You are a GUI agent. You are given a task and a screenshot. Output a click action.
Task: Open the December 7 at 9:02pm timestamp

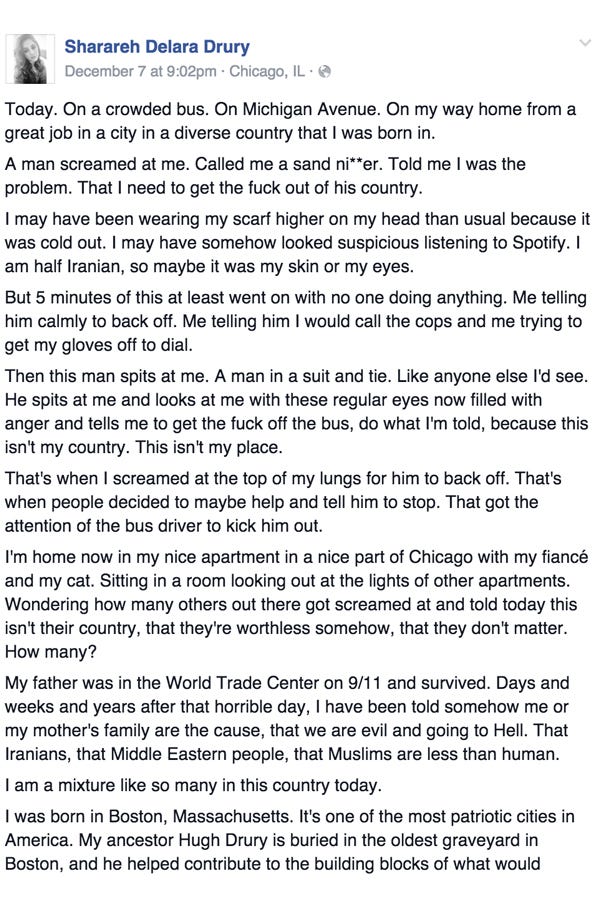point(142,71)
